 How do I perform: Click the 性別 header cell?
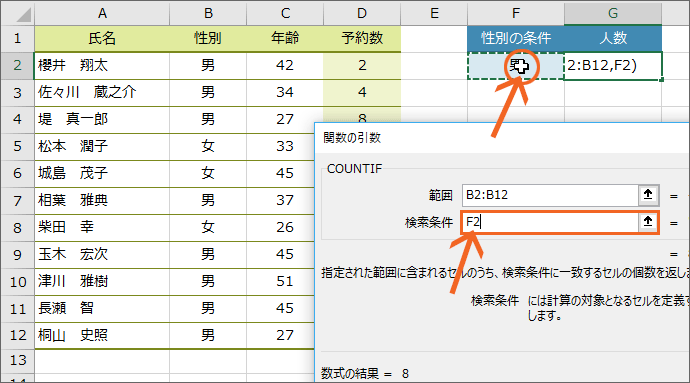click(208, 38)
